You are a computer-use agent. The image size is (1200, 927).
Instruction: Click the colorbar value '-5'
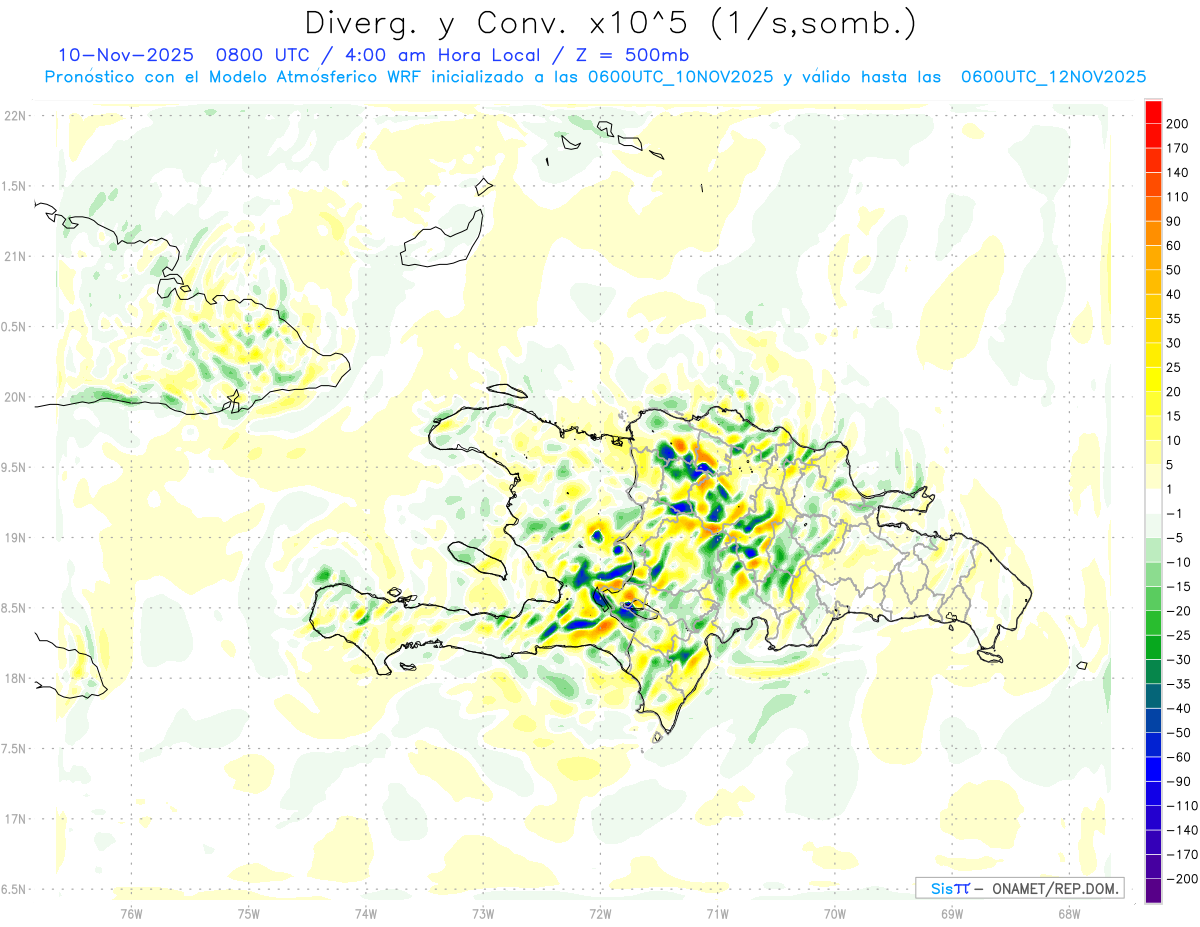[1174, 538]
